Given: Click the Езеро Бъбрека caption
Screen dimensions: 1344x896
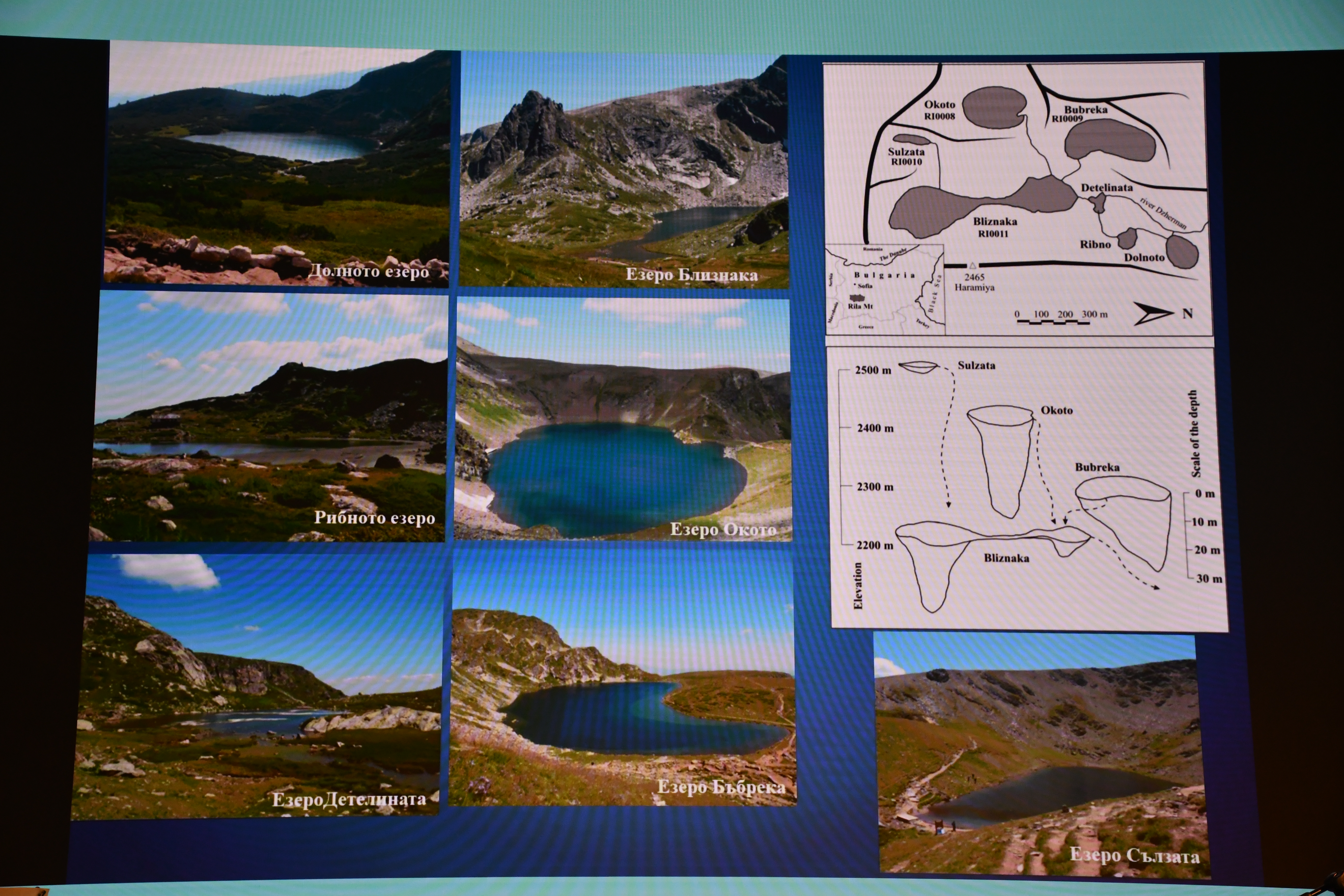Looking at the screenshot, I should [x=721, y=787].
